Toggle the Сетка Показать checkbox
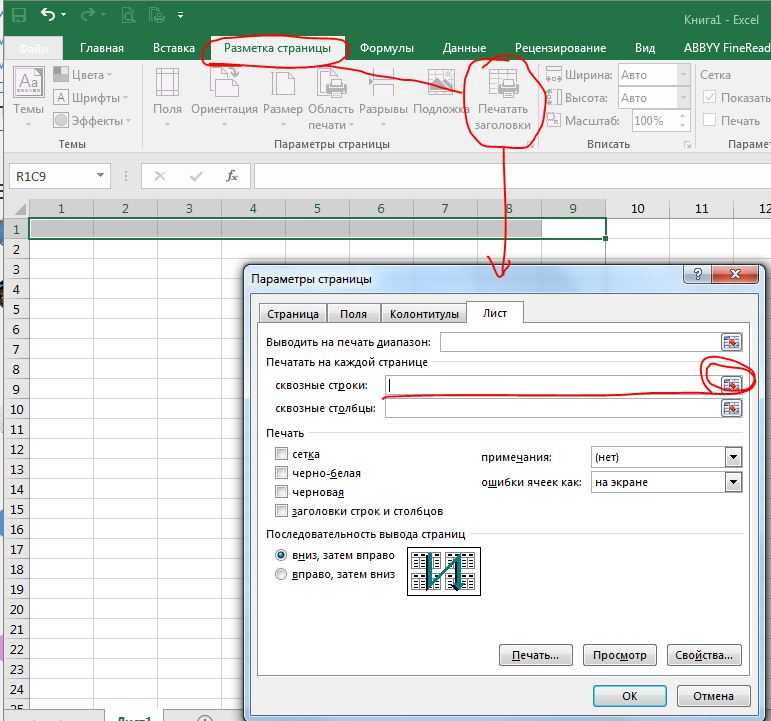Screen dimensions: 771x721 pyautogui.click(x=709, y=97)
